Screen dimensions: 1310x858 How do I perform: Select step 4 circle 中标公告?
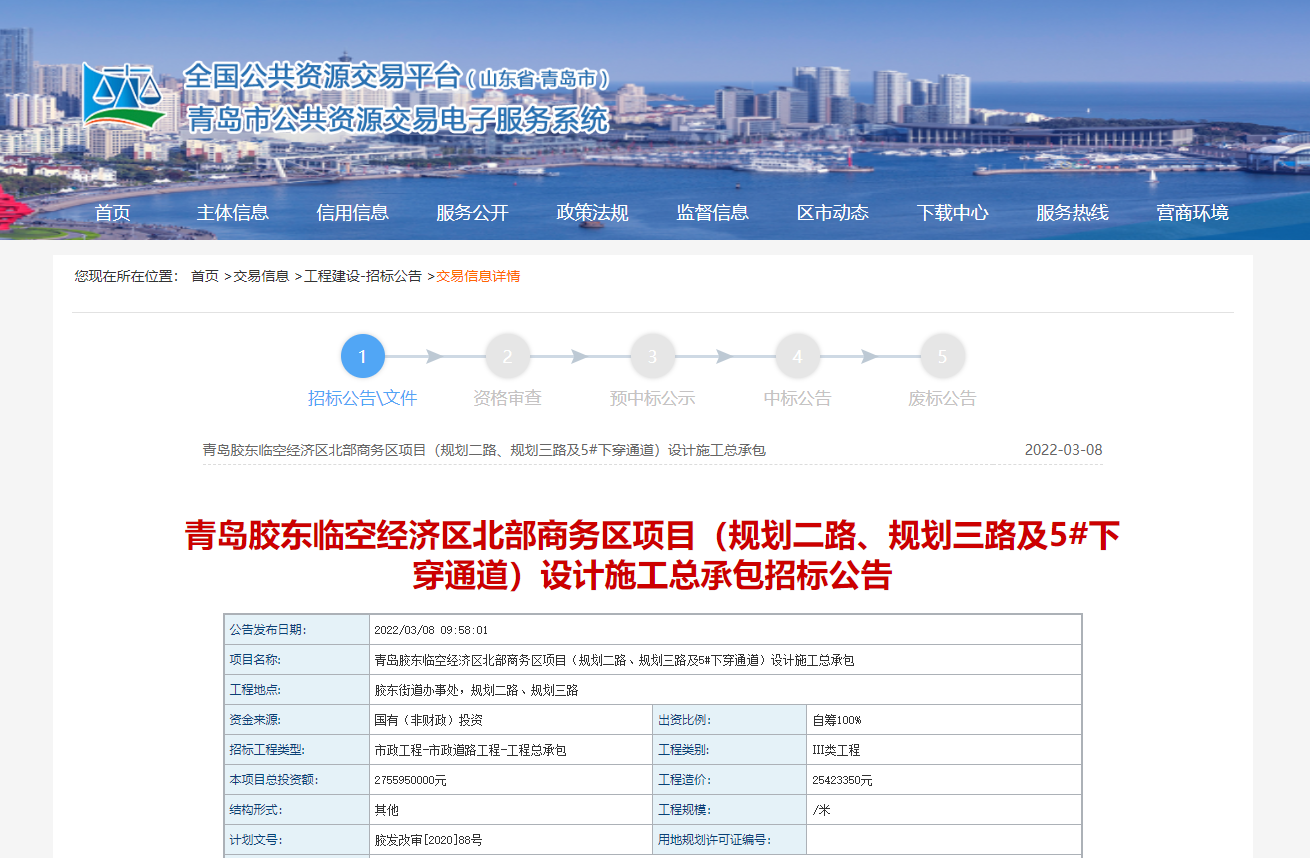point(797,357)
